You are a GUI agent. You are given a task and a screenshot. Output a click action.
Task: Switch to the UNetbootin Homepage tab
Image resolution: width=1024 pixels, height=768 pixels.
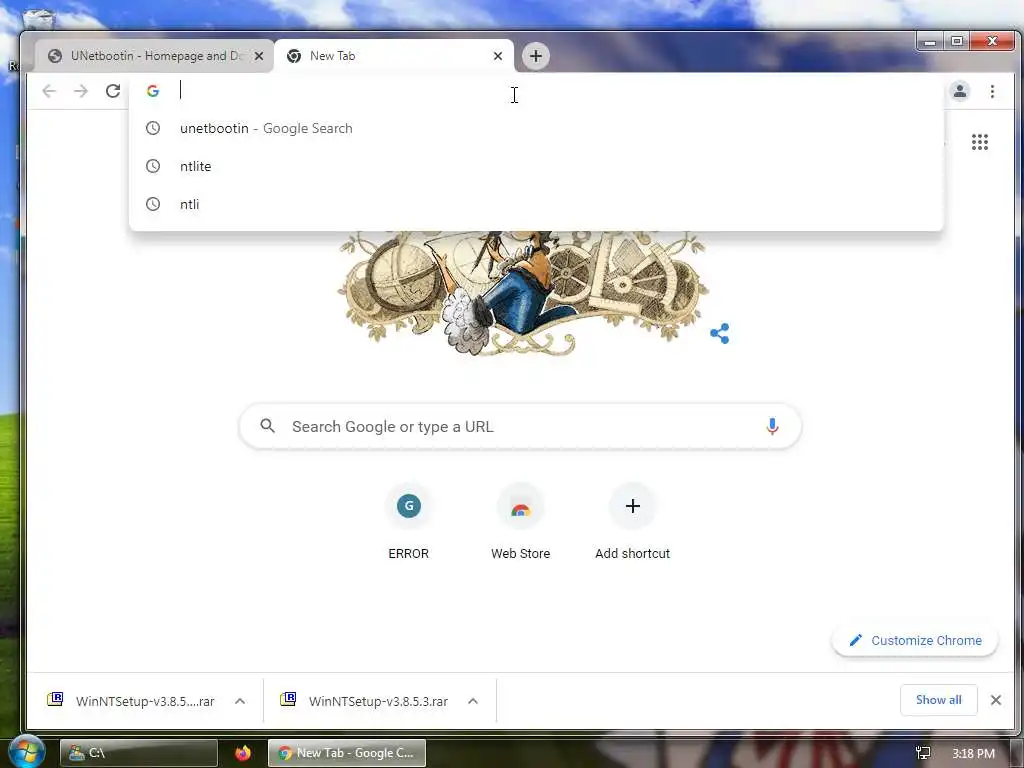[154, 56]
